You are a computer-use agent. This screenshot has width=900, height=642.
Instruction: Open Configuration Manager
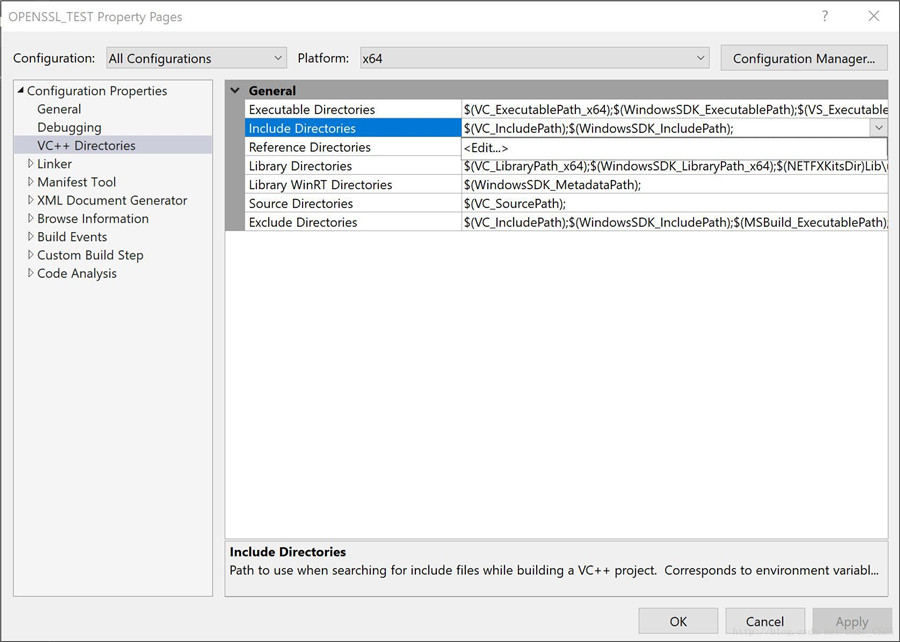click(x=804, y=58)
